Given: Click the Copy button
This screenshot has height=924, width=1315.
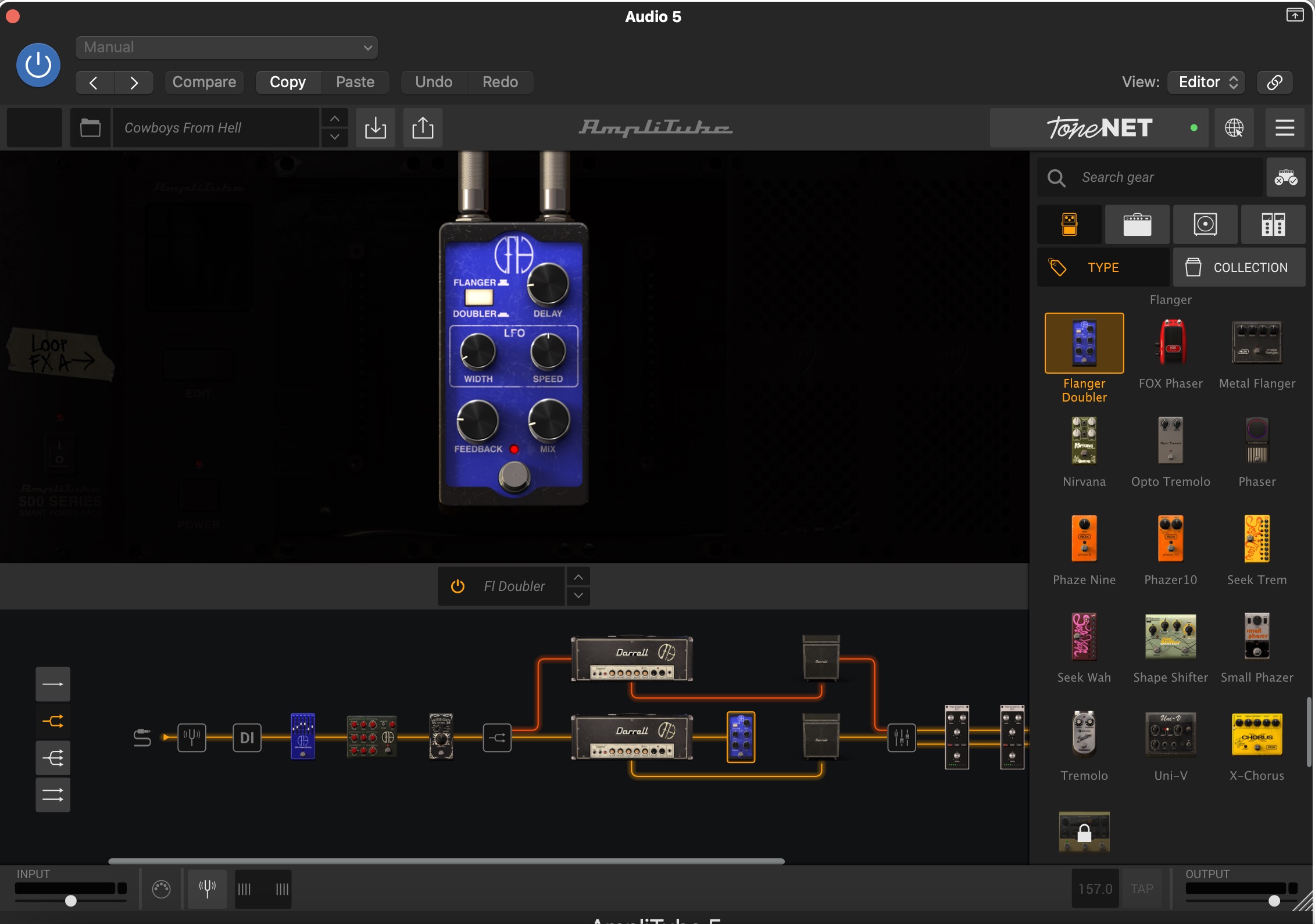Looking at the screenshot, I should click(288, 82).
